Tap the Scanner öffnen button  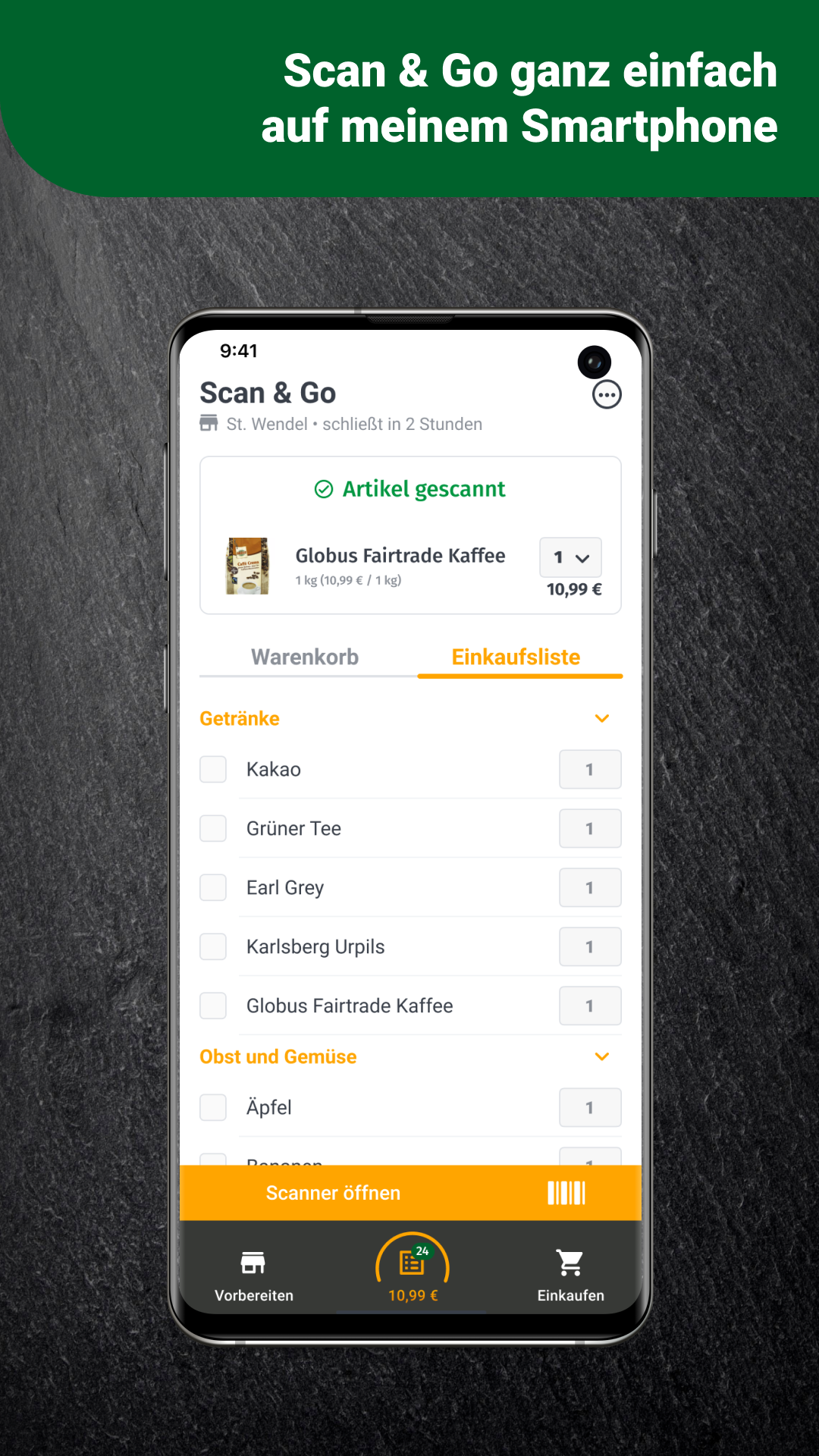tap(410, 1193)
